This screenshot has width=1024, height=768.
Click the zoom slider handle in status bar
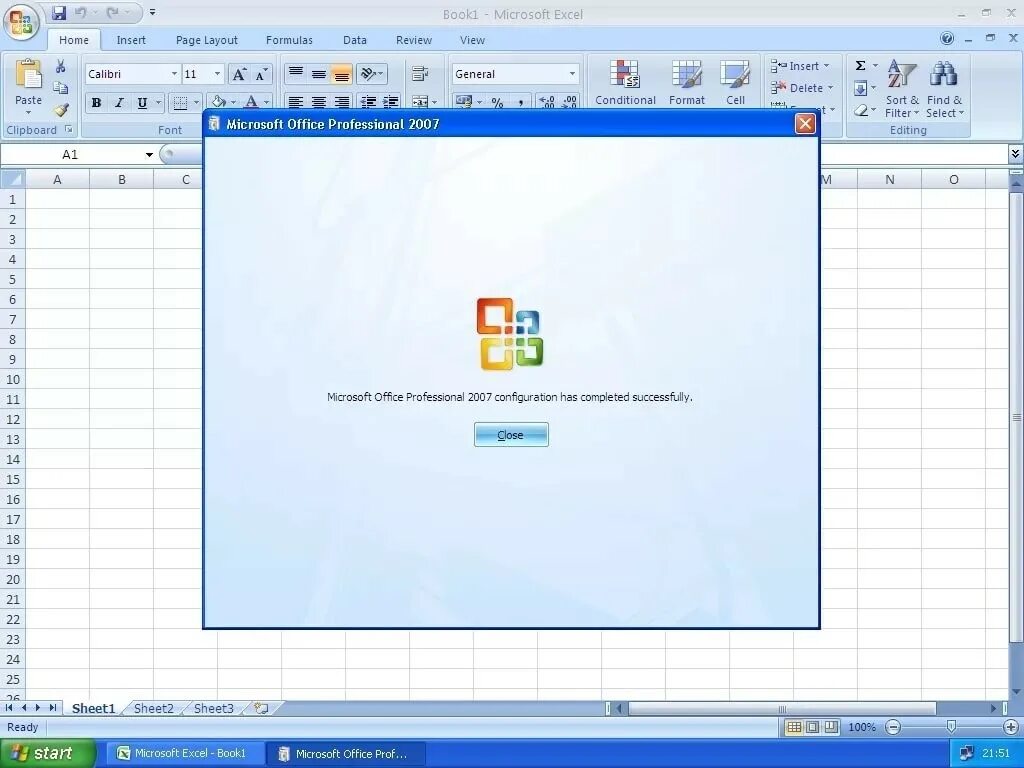click(951, 727)
